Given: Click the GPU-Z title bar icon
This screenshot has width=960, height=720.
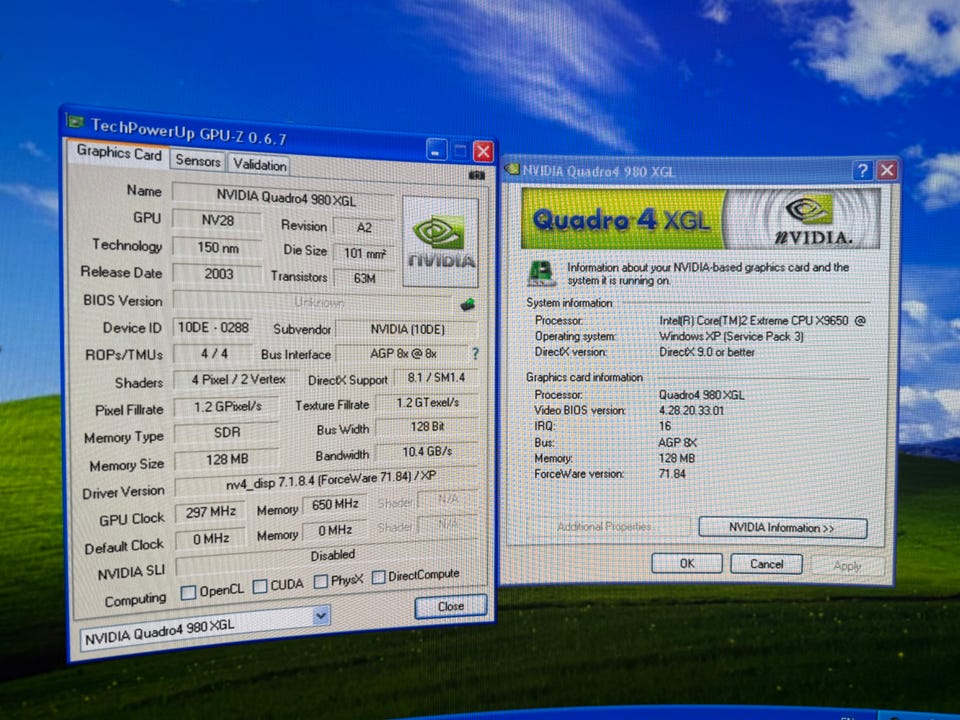Looking at the screenshot, I should point(76,123).
